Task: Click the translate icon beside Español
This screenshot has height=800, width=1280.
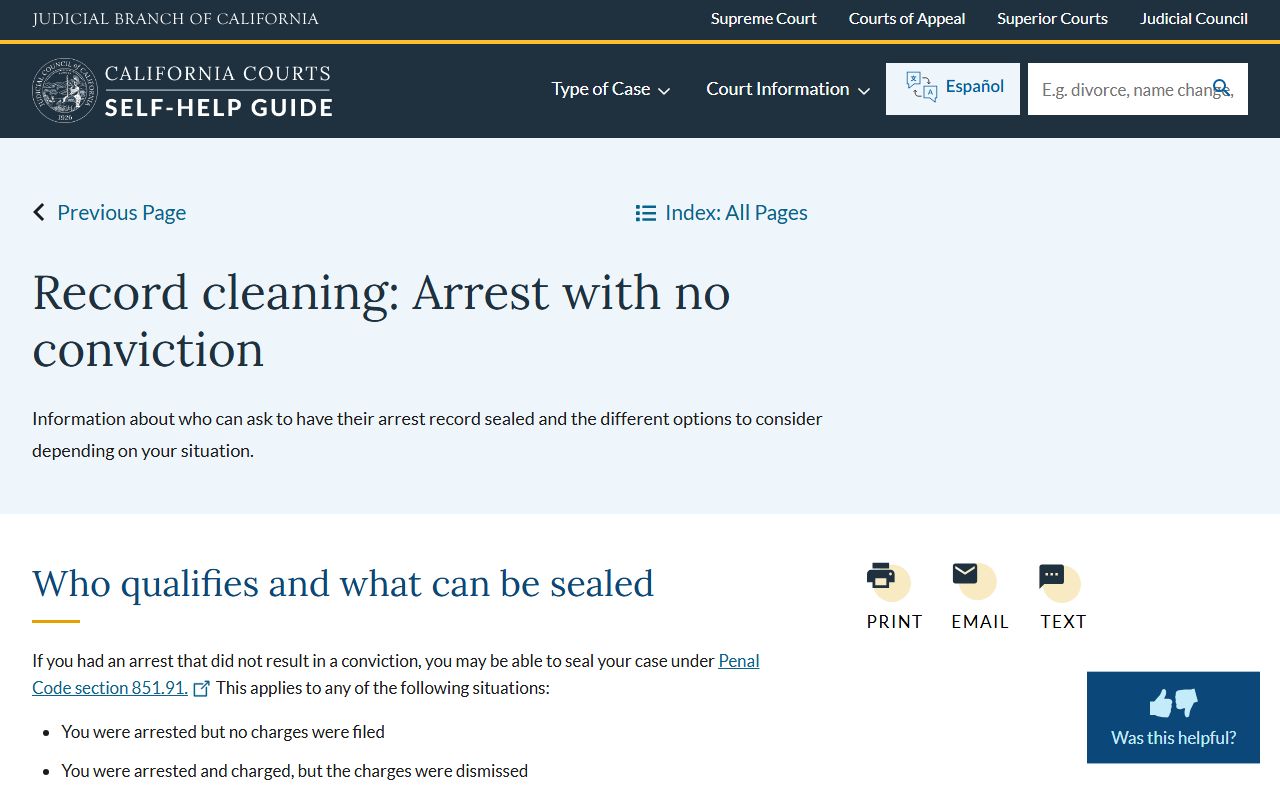Action: click(x=921, y=87)
